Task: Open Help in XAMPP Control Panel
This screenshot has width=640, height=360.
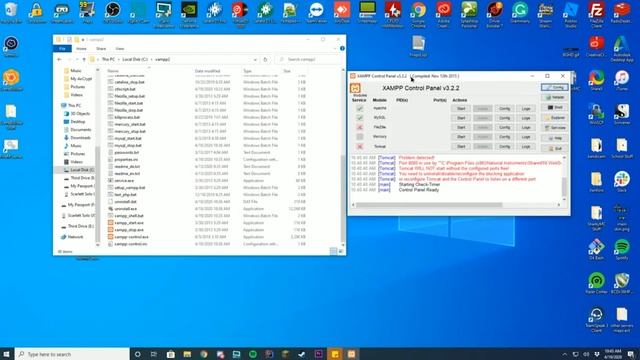Action: click(x=555, y=138)
